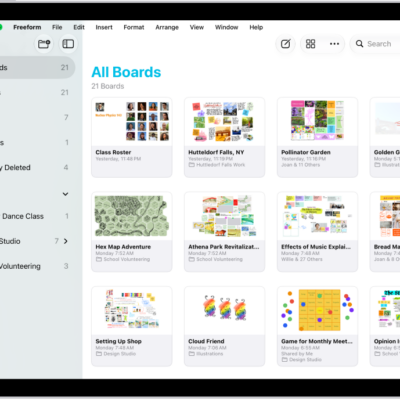Open the Arrange menu
Image resolution: width=400 pixels, height=400 pixels.
pos(167,27)
